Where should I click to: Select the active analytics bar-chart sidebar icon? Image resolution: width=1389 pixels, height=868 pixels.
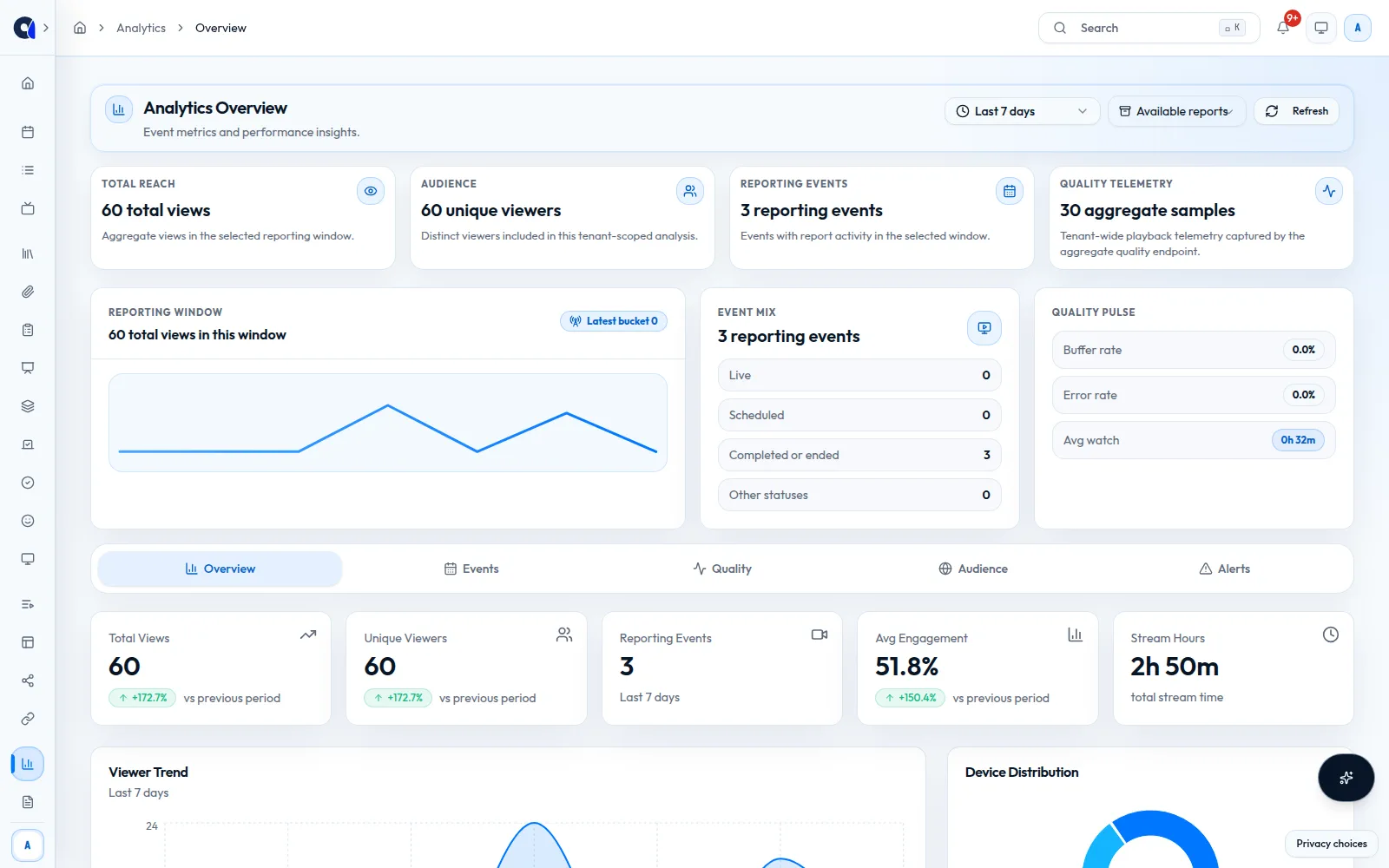point(28,764)
